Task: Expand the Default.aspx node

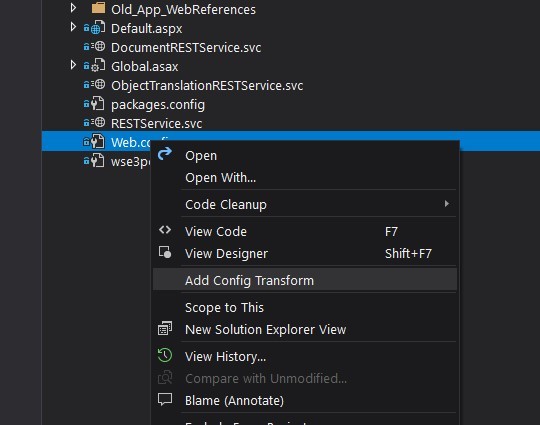Action: tap(73, 27)
